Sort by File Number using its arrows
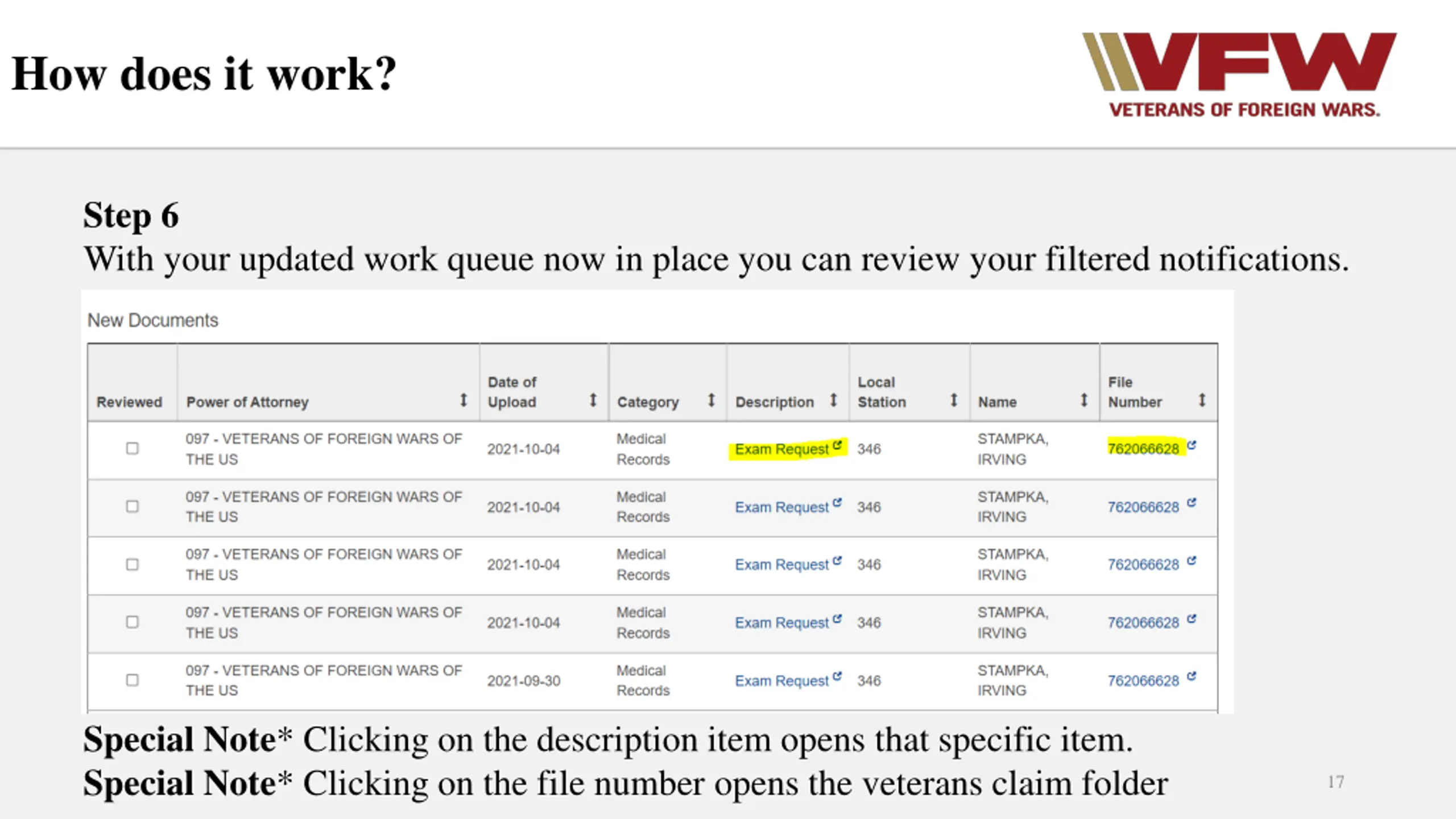This screenshot has width=1456, height=819. [x=1202, y=400]
